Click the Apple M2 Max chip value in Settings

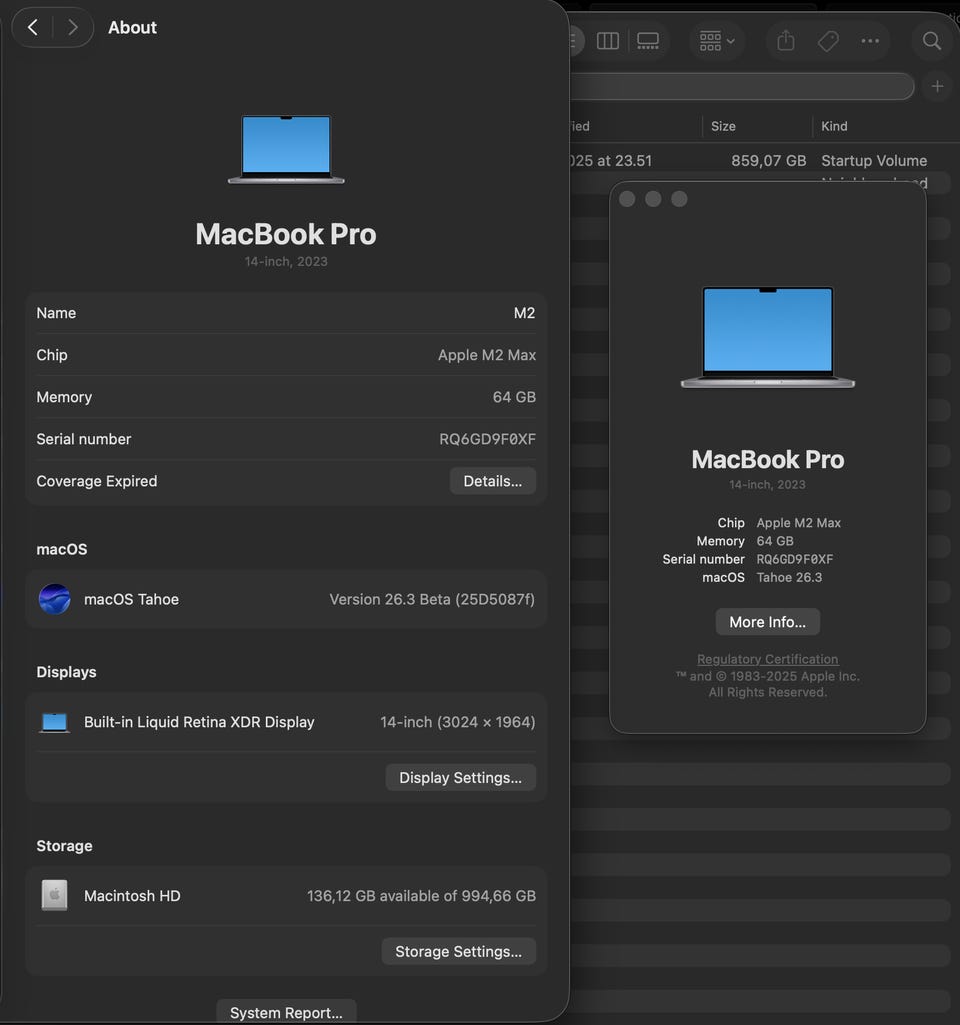tap(487, 355)
